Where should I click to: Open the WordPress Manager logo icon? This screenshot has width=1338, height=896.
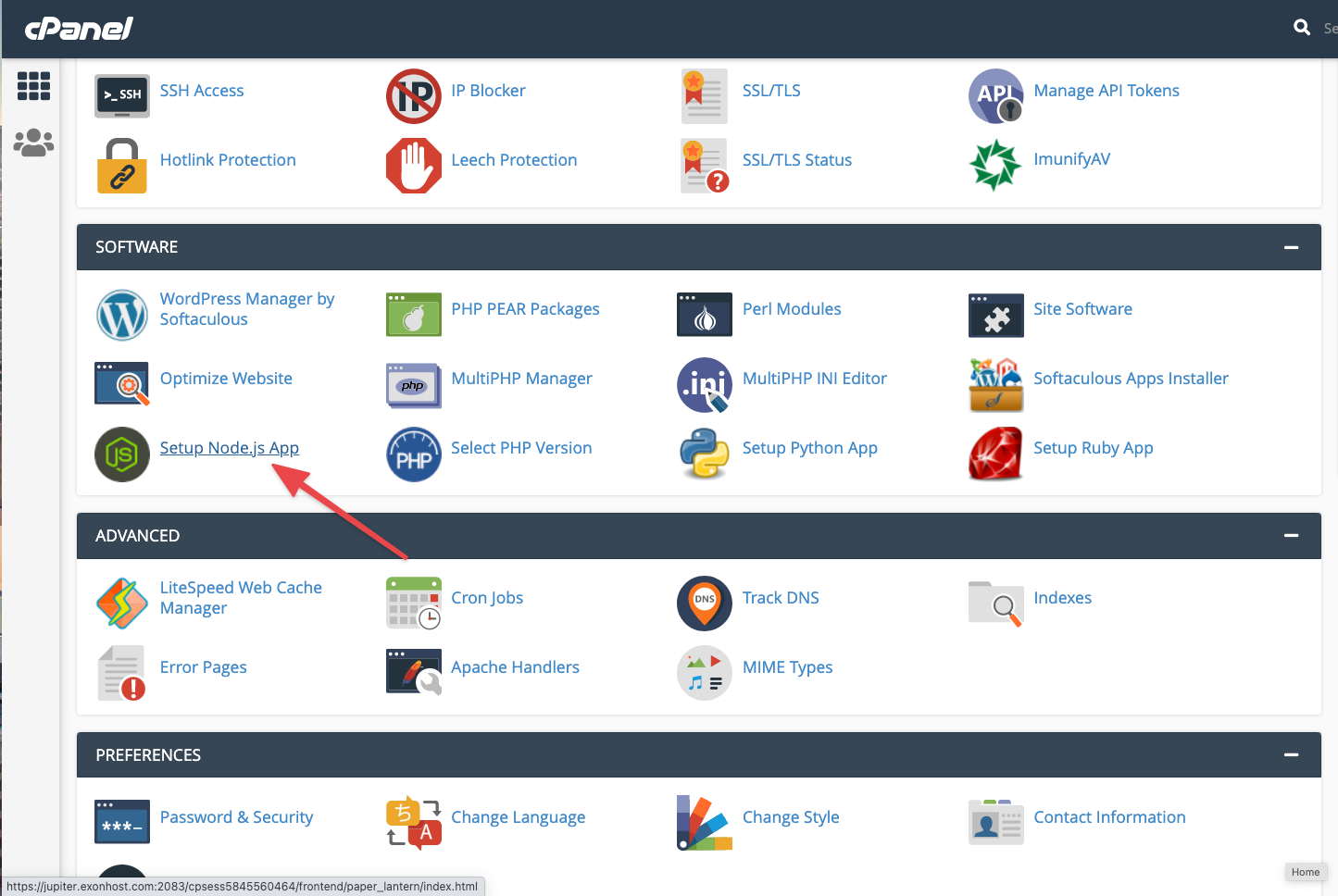click(122, 315)
